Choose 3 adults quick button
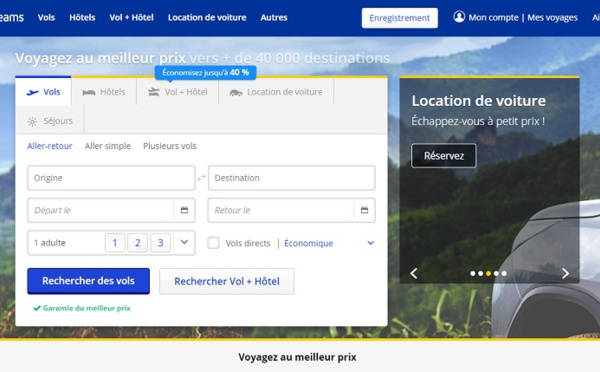This screenshot has width=600, height=372. [161, 243]
